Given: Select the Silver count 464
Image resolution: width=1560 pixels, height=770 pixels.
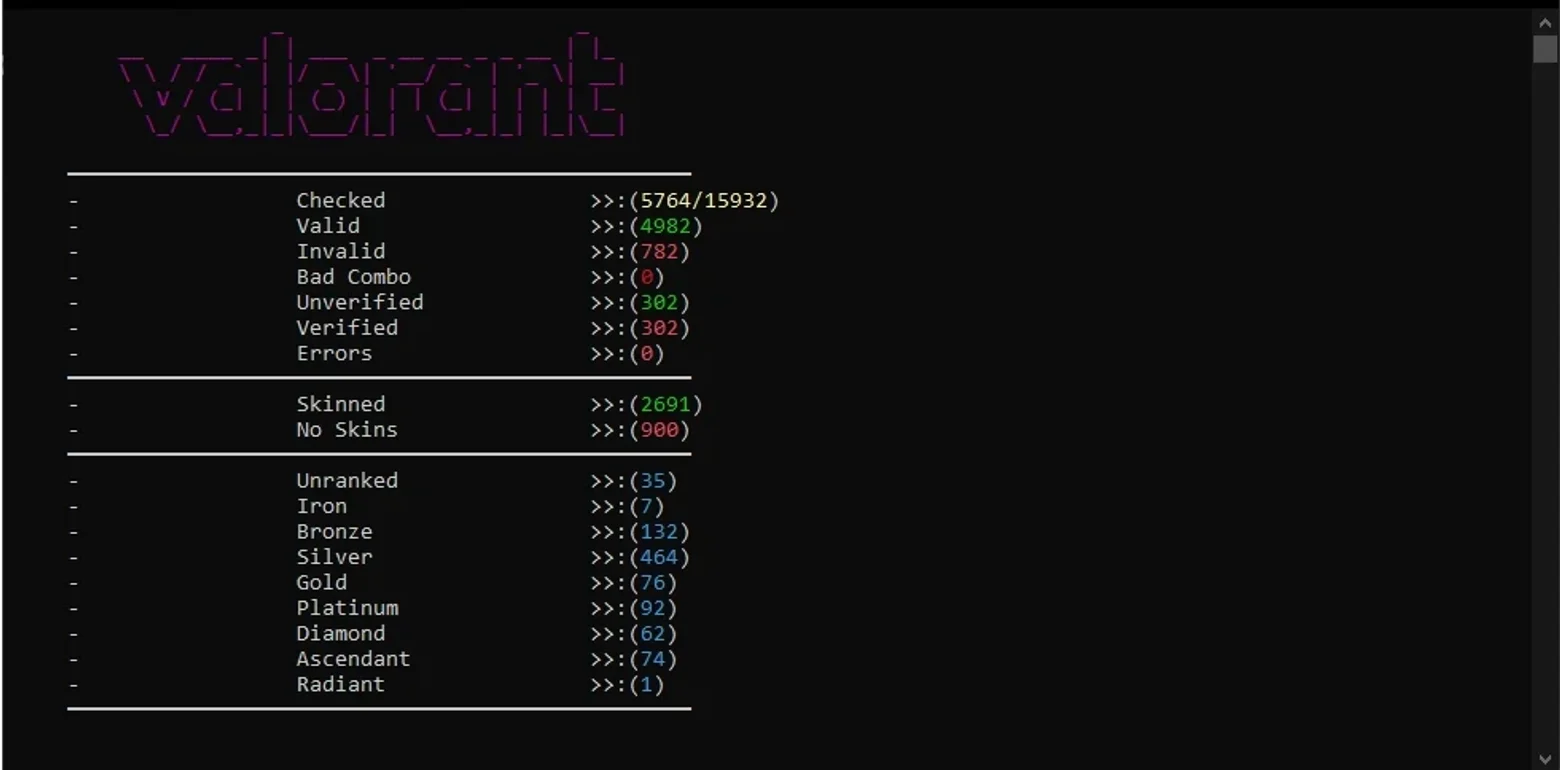Looking at the screenshot, I should (x=659, y=557).
